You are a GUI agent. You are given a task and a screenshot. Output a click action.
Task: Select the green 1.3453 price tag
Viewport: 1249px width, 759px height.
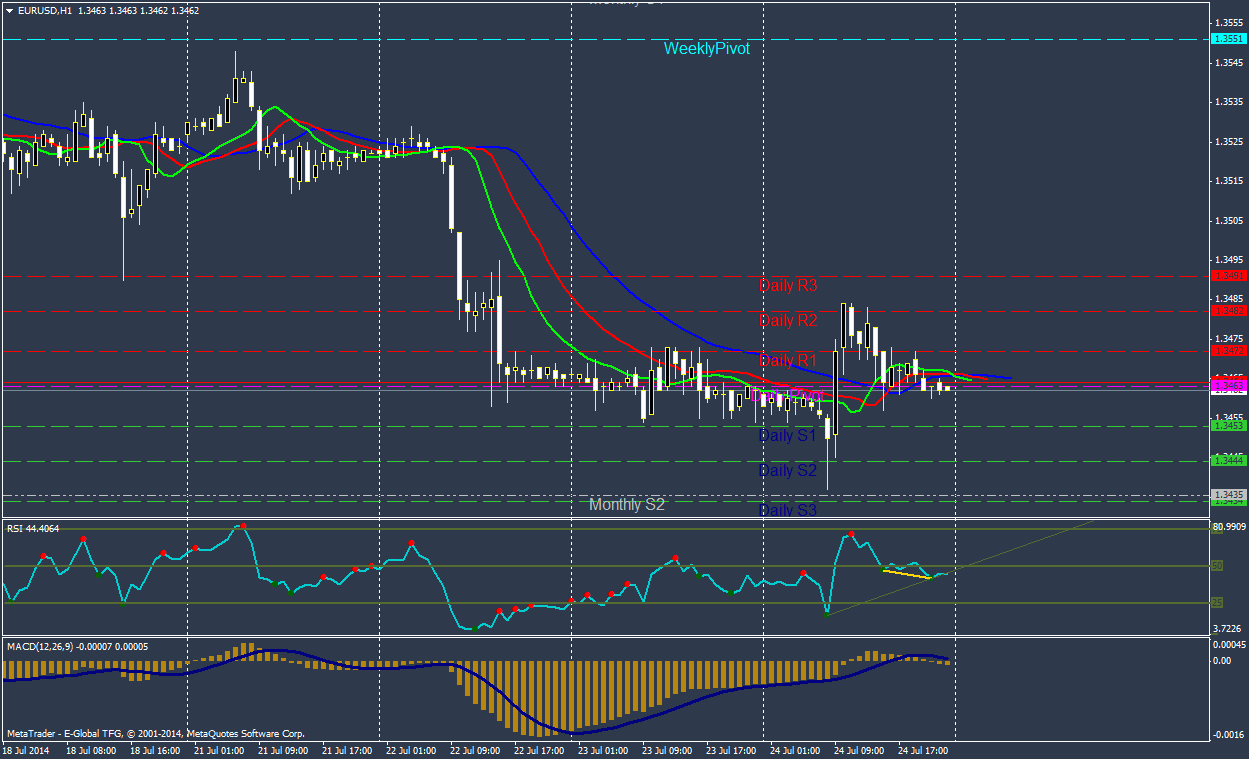coord(1228,426)
